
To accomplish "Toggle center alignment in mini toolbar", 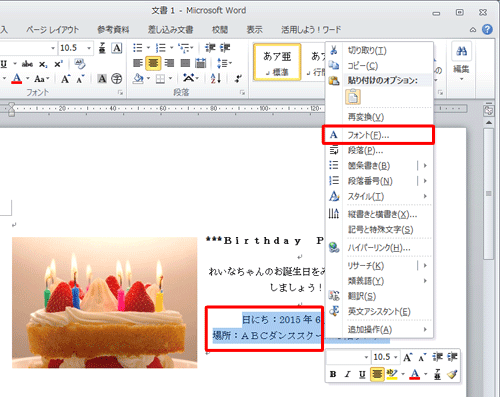I will 377,374.
